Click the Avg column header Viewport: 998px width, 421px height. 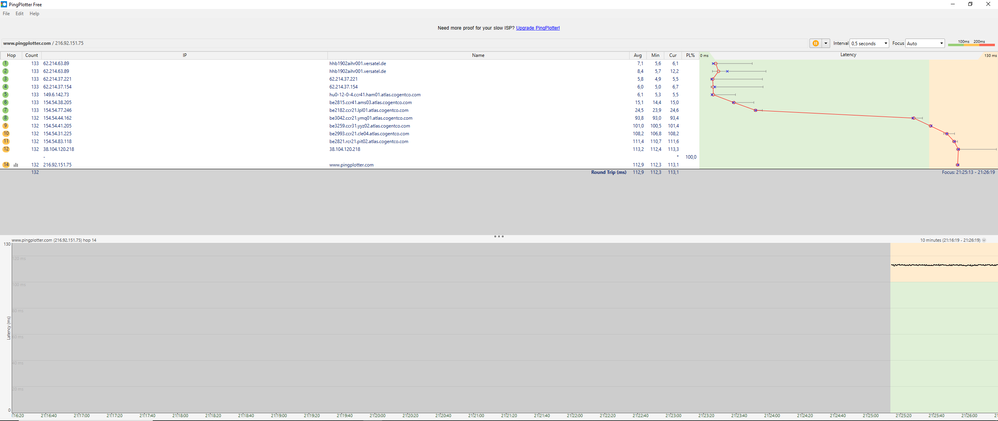point(638,55)
